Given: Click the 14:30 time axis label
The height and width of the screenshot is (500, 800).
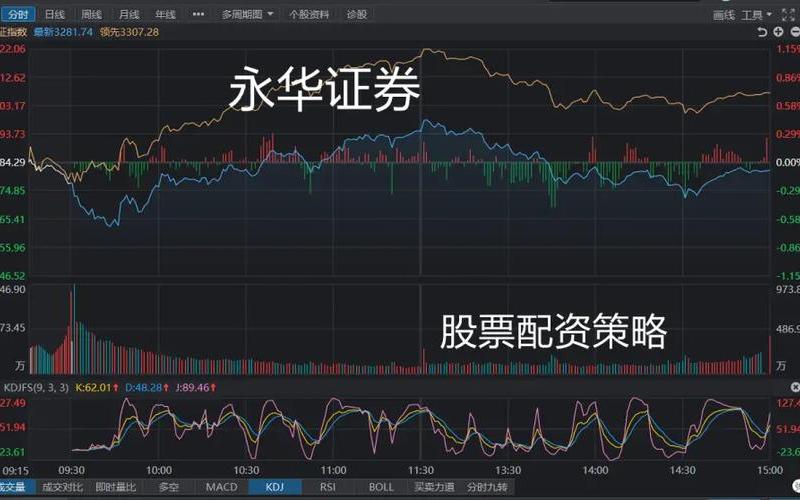Looking at the screenshot, I should click(683, 470).
